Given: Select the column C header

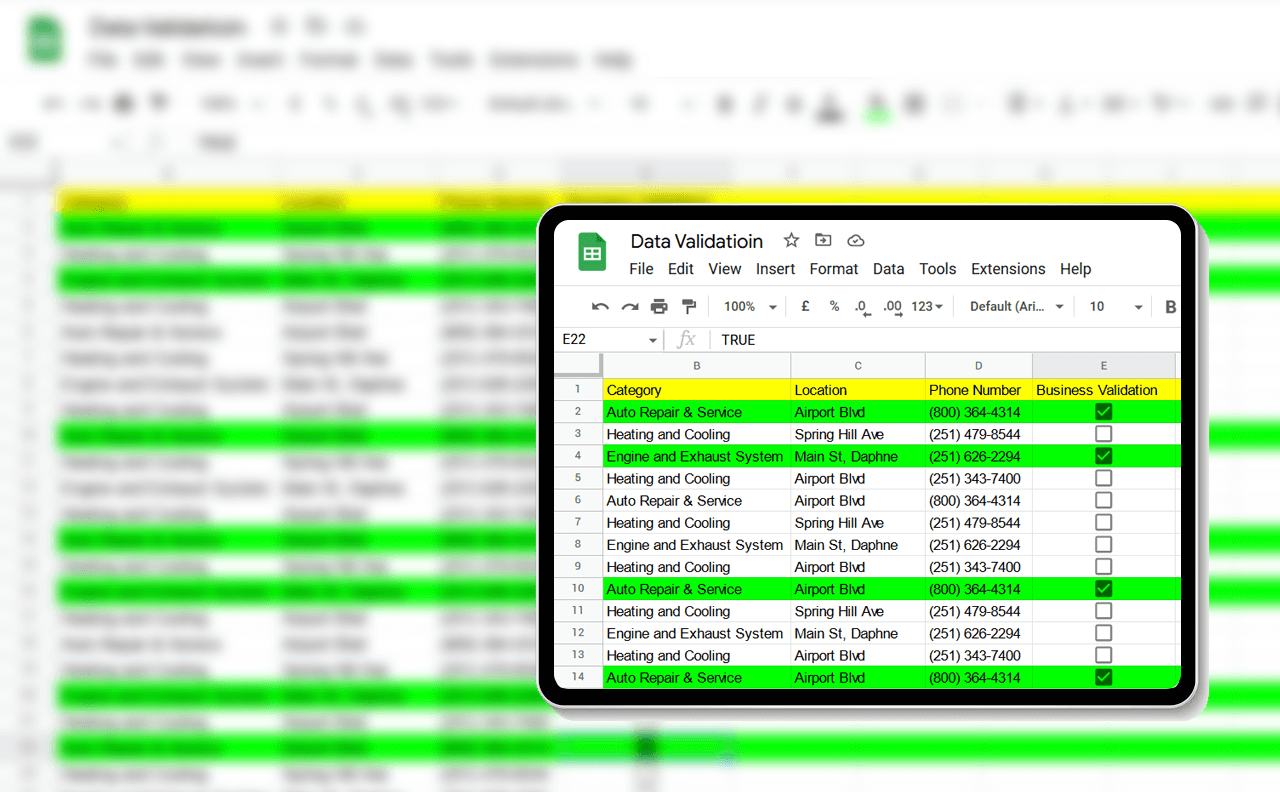Looking at the screenshot, I should 857,366.
